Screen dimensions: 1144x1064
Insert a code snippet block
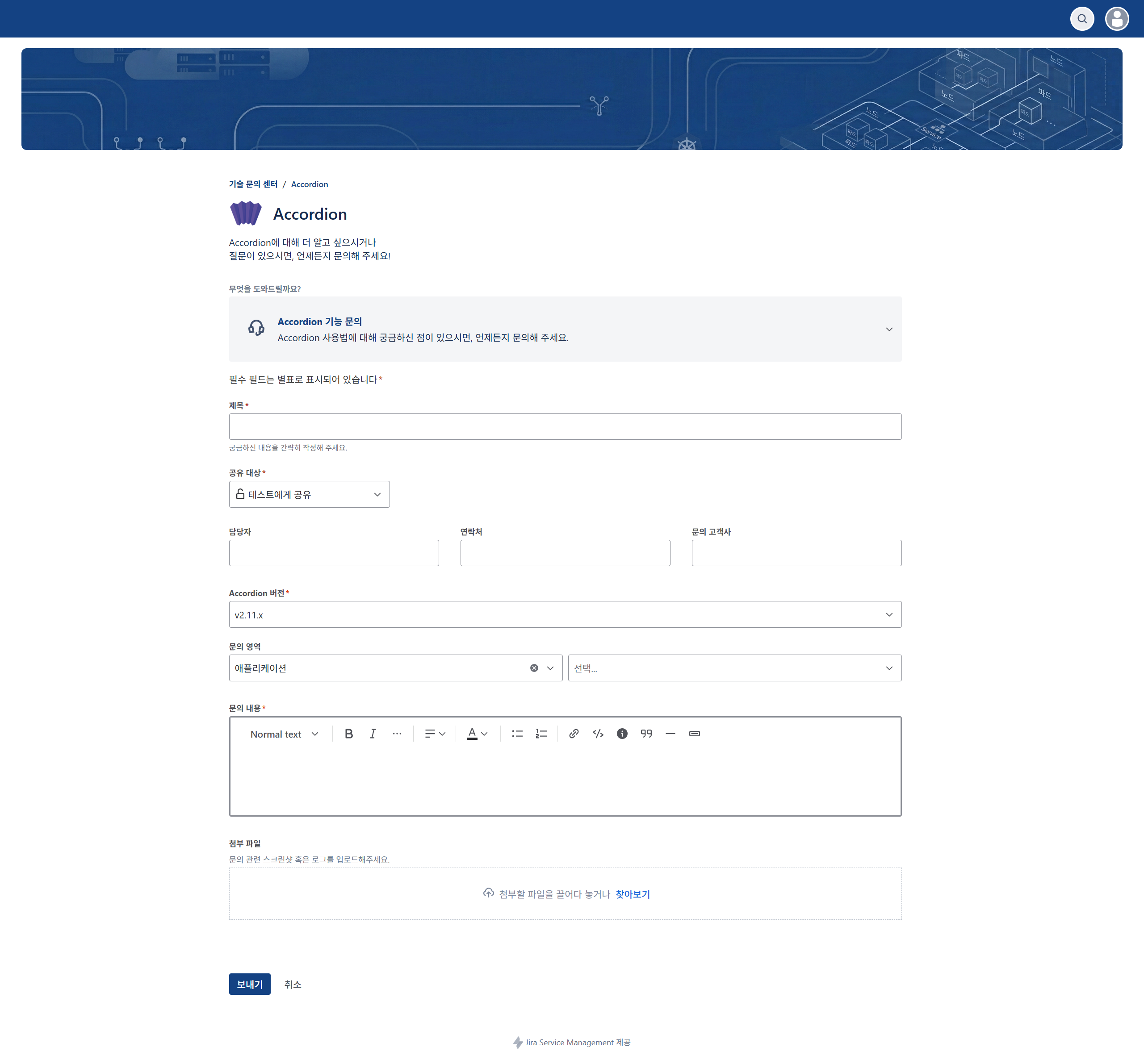(x=598, y=733)
